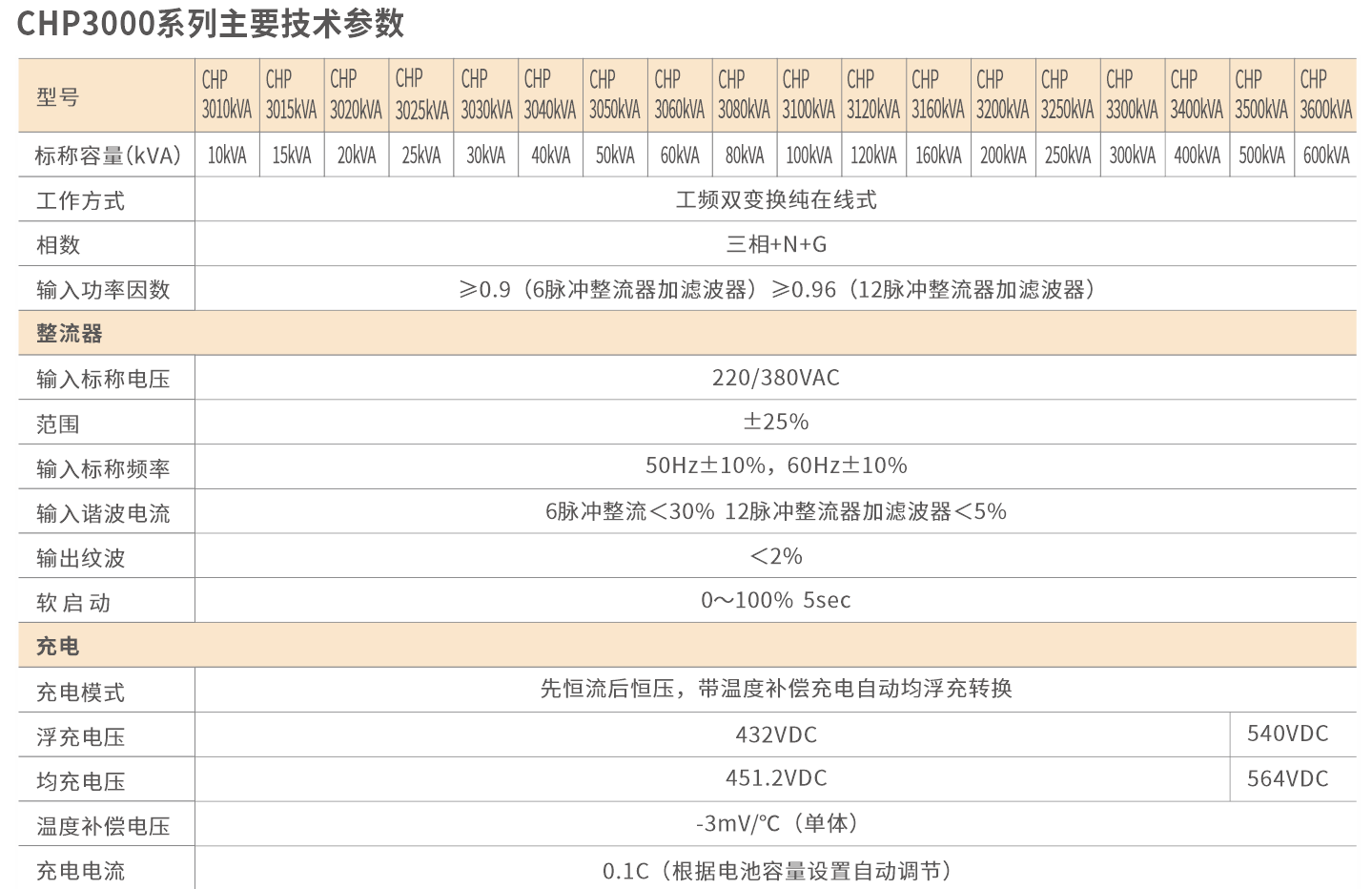Select the <2% output ripple value
Screen dimensions: 1372x889
pos(775,557)
